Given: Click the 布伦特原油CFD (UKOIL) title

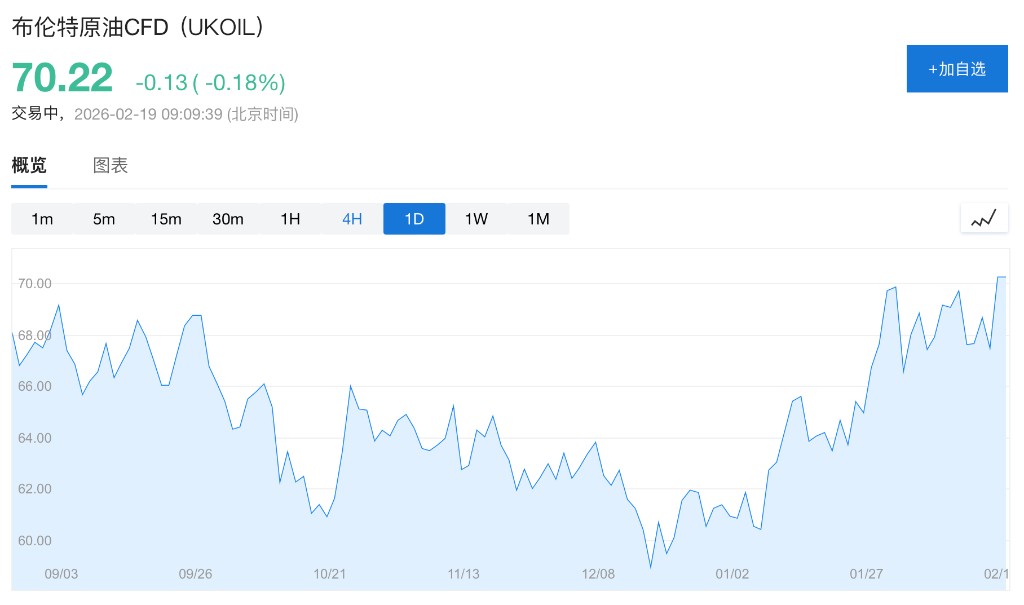Looking at the screenshot, I should pyautogui.click(x=138, y=28).
